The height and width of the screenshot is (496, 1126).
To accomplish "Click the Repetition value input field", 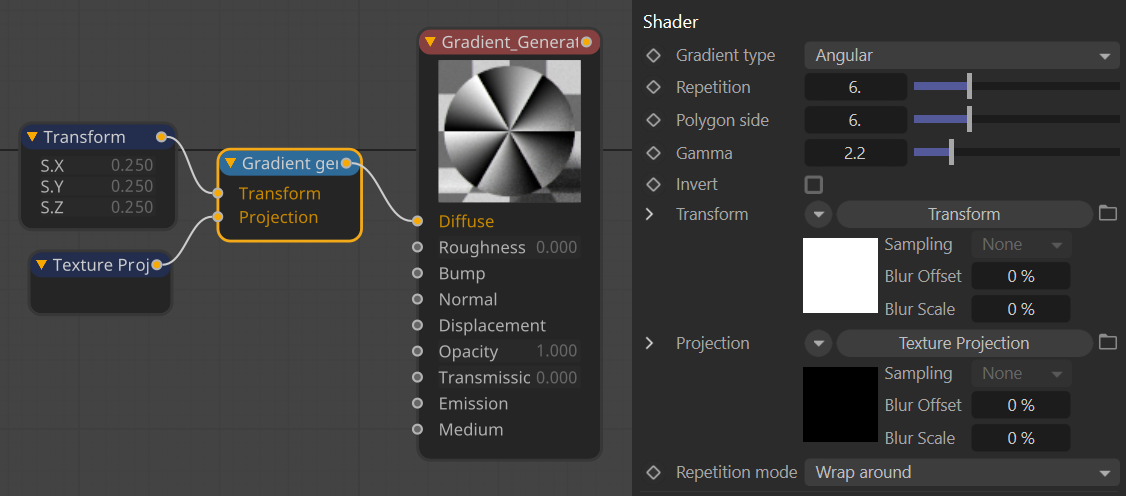I will pos(855,87).
